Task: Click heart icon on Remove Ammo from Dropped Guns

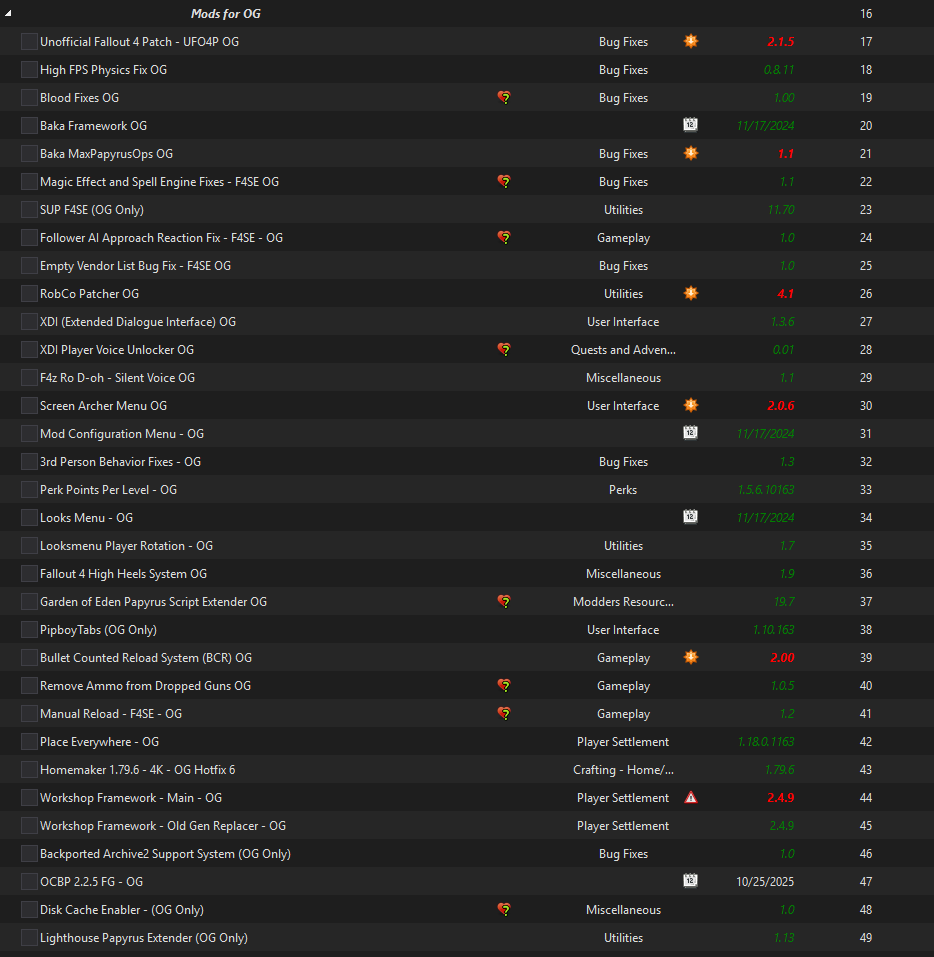Action: coord(504,685)
